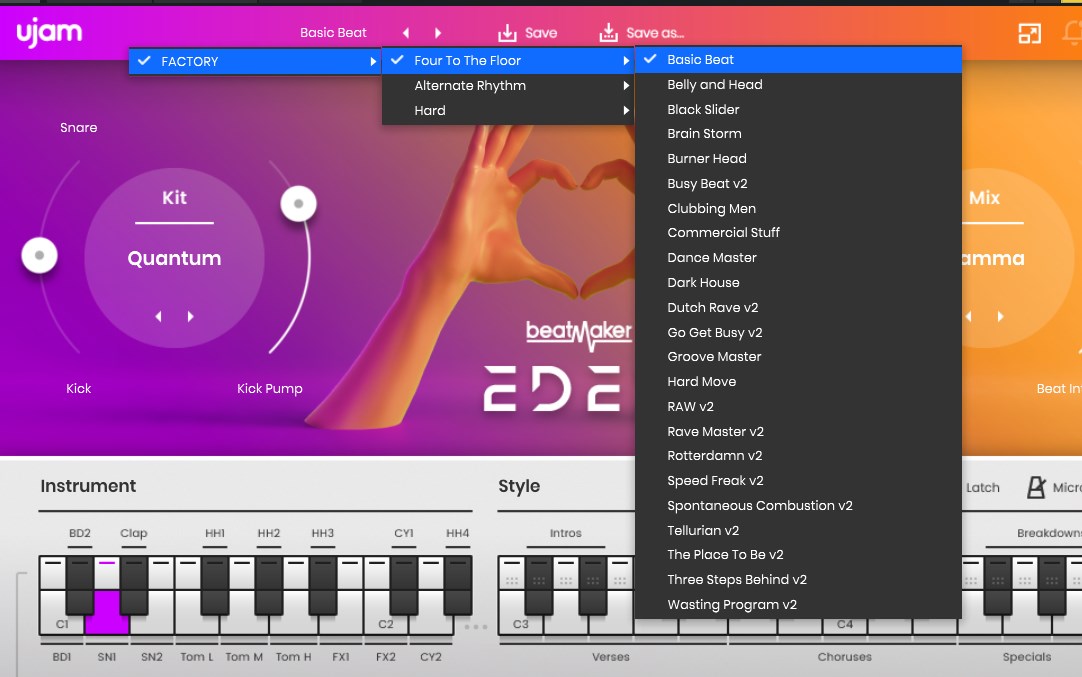Choose the Groove Master preset
Image resolution: width=1082 pixels, height=677 pixels.
(x=714, y=357)
